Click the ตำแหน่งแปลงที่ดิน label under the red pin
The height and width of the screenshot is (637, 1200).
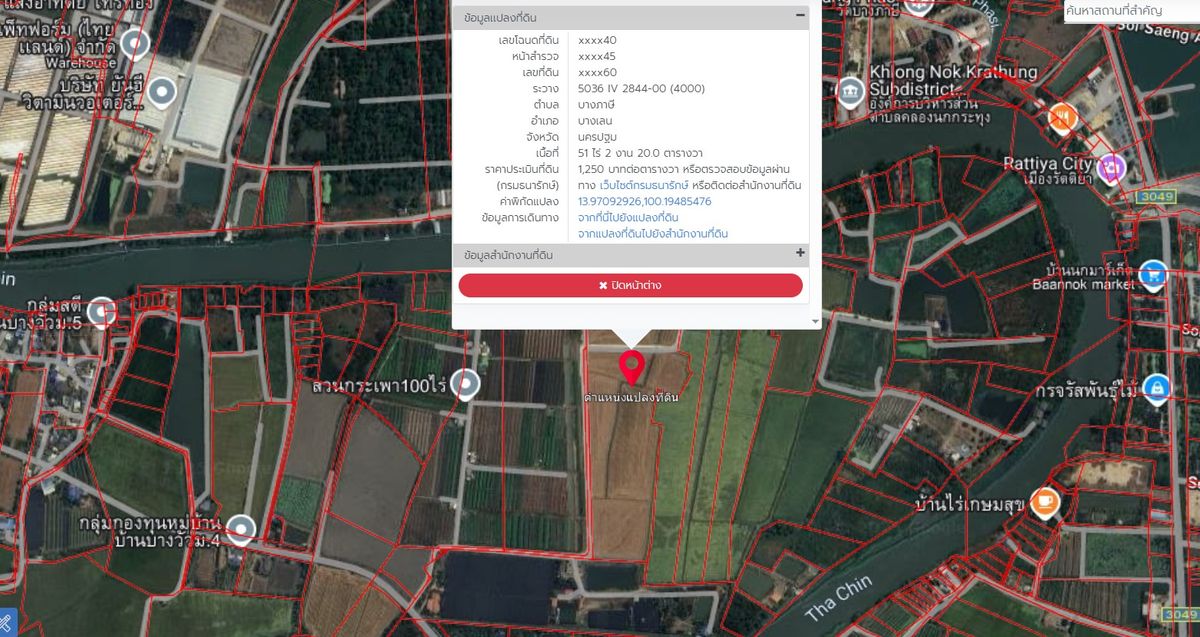pyautogui.click(x=631, y=397)
